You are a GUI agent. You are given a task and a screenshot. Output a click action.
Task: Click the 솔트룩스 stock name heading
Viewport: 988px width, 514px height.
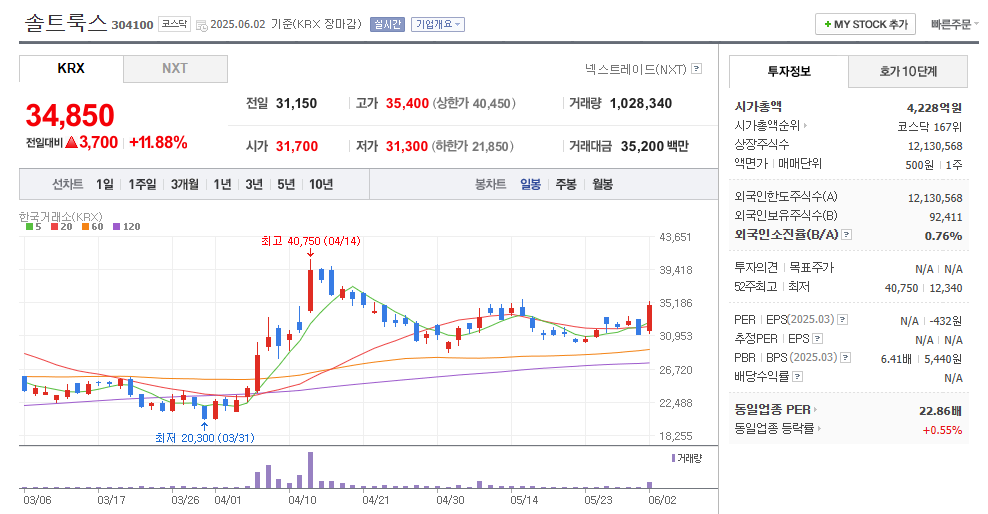66,23
